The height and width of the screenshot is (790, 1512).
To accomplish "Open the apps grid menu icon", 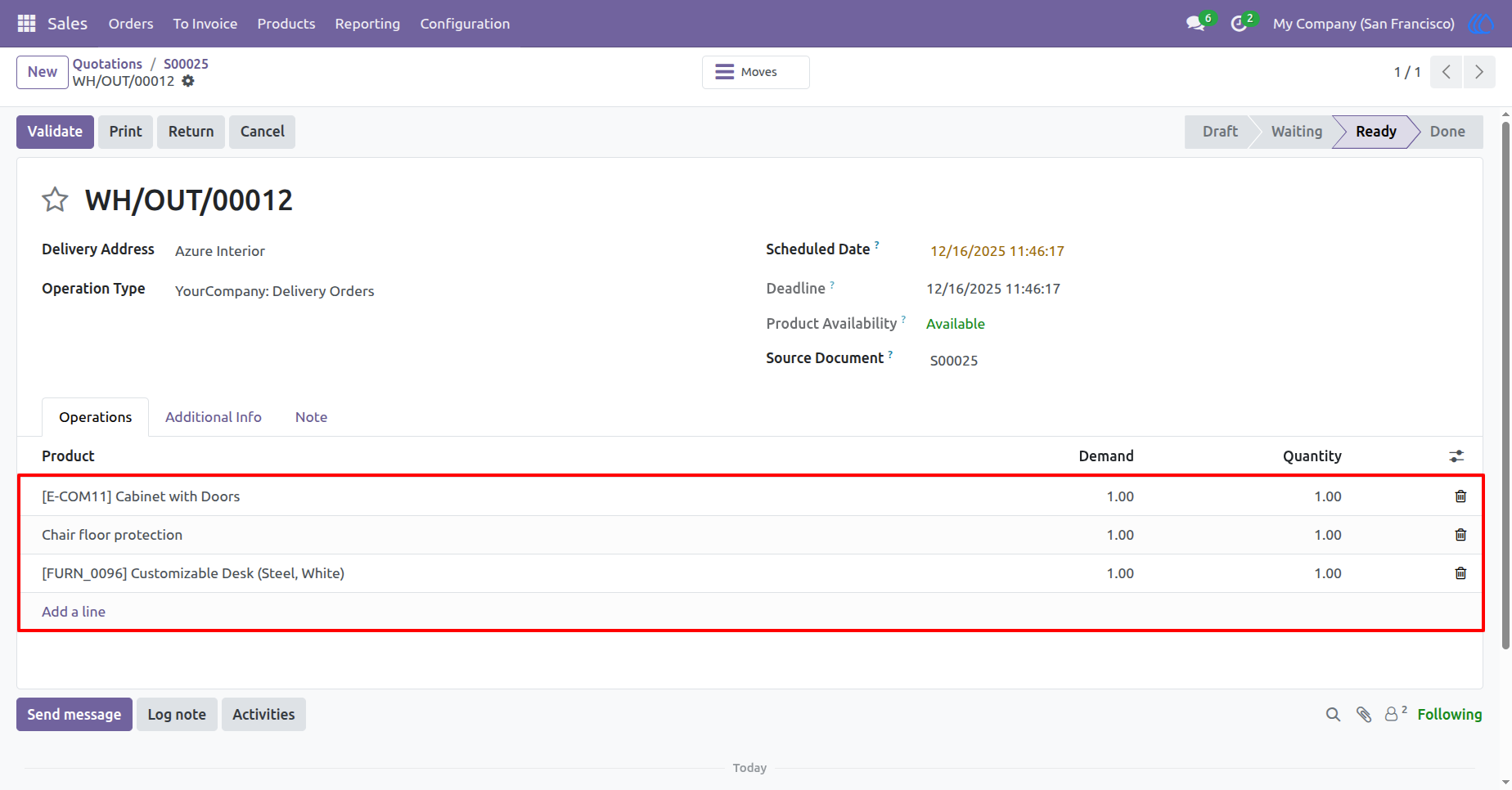I will (26, 24).
